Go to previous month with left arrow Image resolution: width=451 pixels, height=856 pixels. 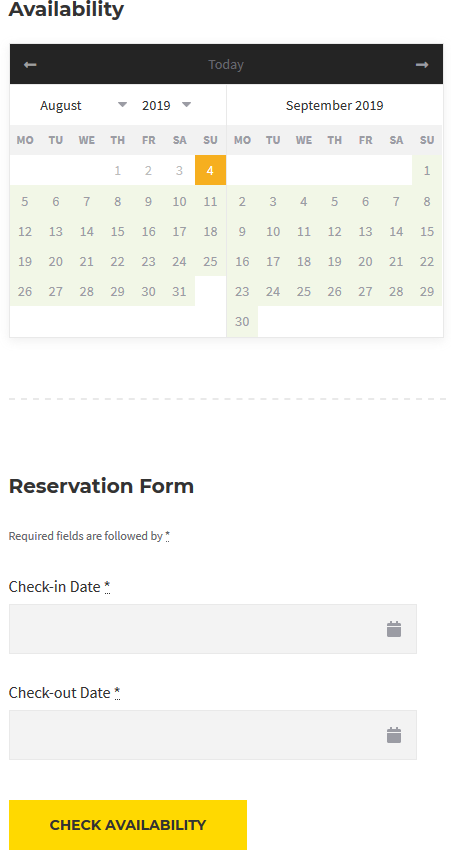click(x=30, y=65)
